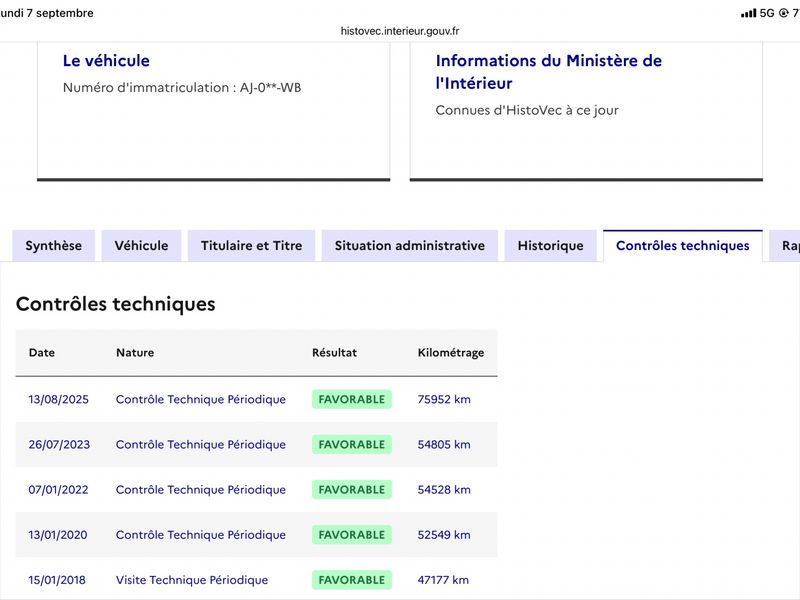Click the Kilométrage column header

pyautogui.click(x=451, y=353)
